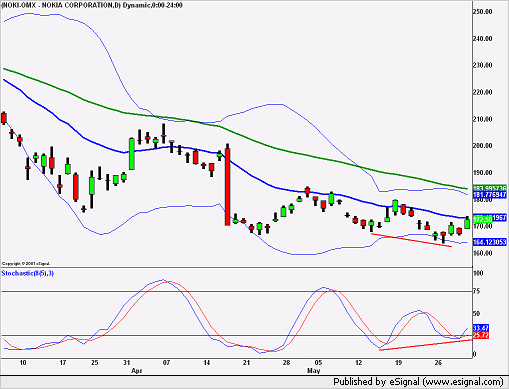Select the green 172.50 last price tag
The image size is (509, 389).
[483, 219]
